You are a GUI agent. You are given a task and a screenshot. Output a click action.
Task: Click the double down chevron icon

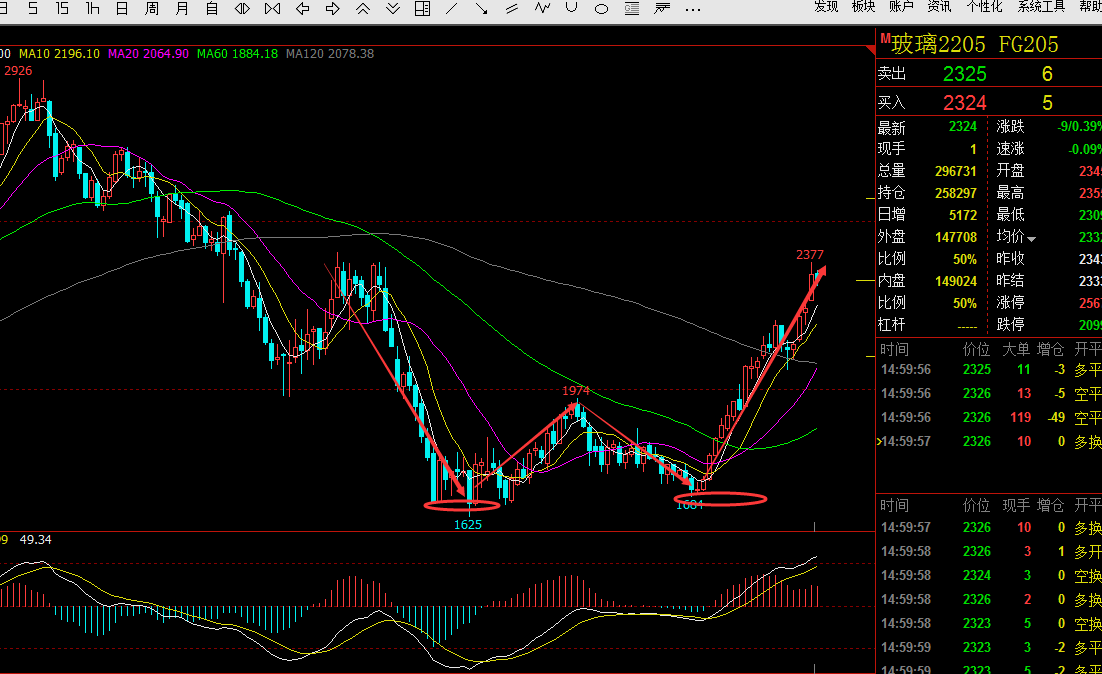click(393, 8)
